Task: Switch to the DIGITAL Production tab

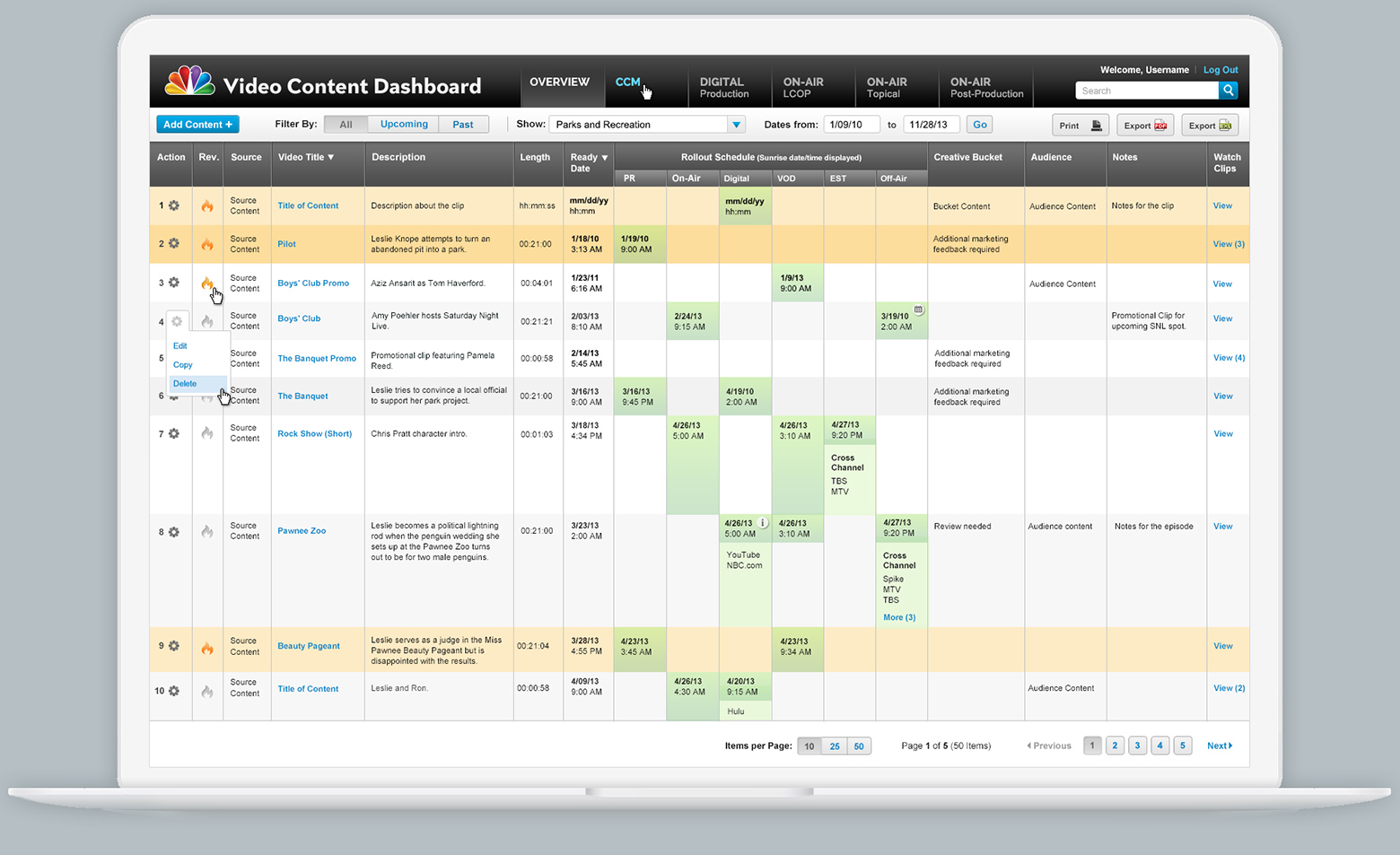Action: tap(723, 87)
